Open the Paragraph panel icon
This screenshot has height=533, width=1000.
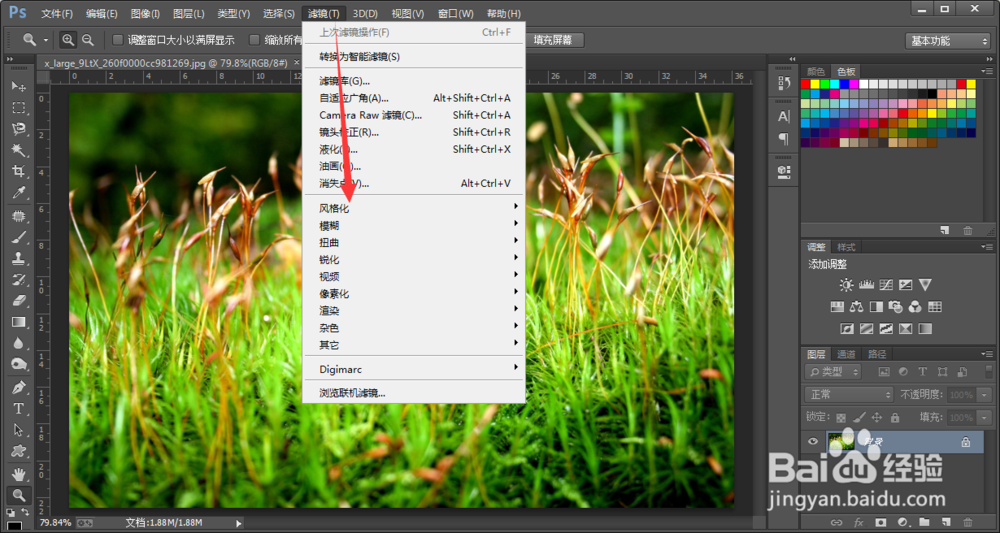click(784, 138)
